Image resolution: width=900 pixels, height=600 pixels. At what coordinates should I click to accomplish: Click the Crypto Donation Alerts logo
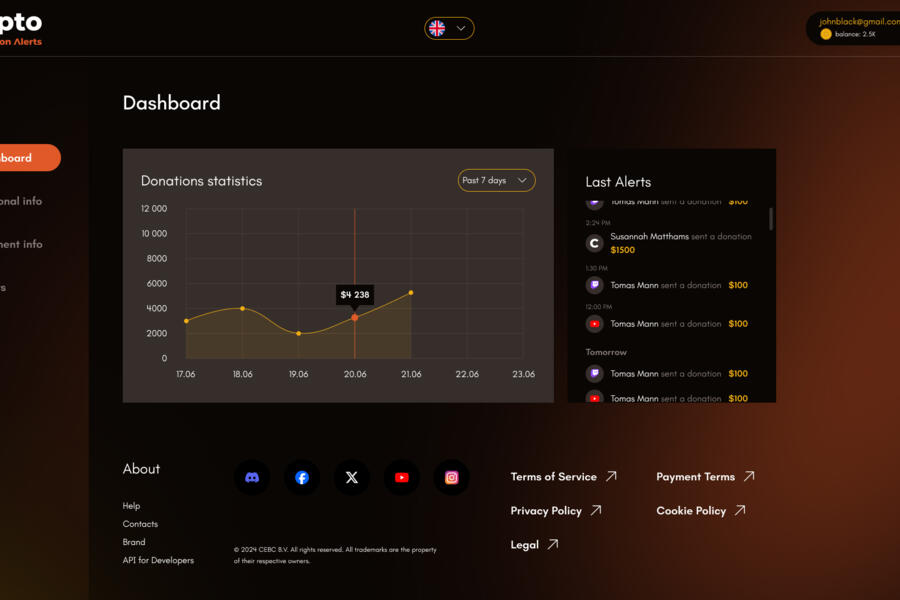click(18, 27)
